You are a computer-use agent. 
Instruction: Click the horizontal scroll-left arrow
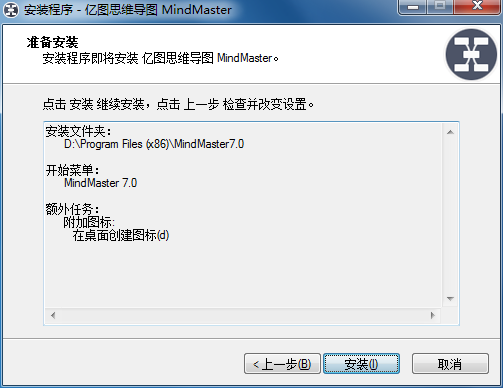click(53, 315)
